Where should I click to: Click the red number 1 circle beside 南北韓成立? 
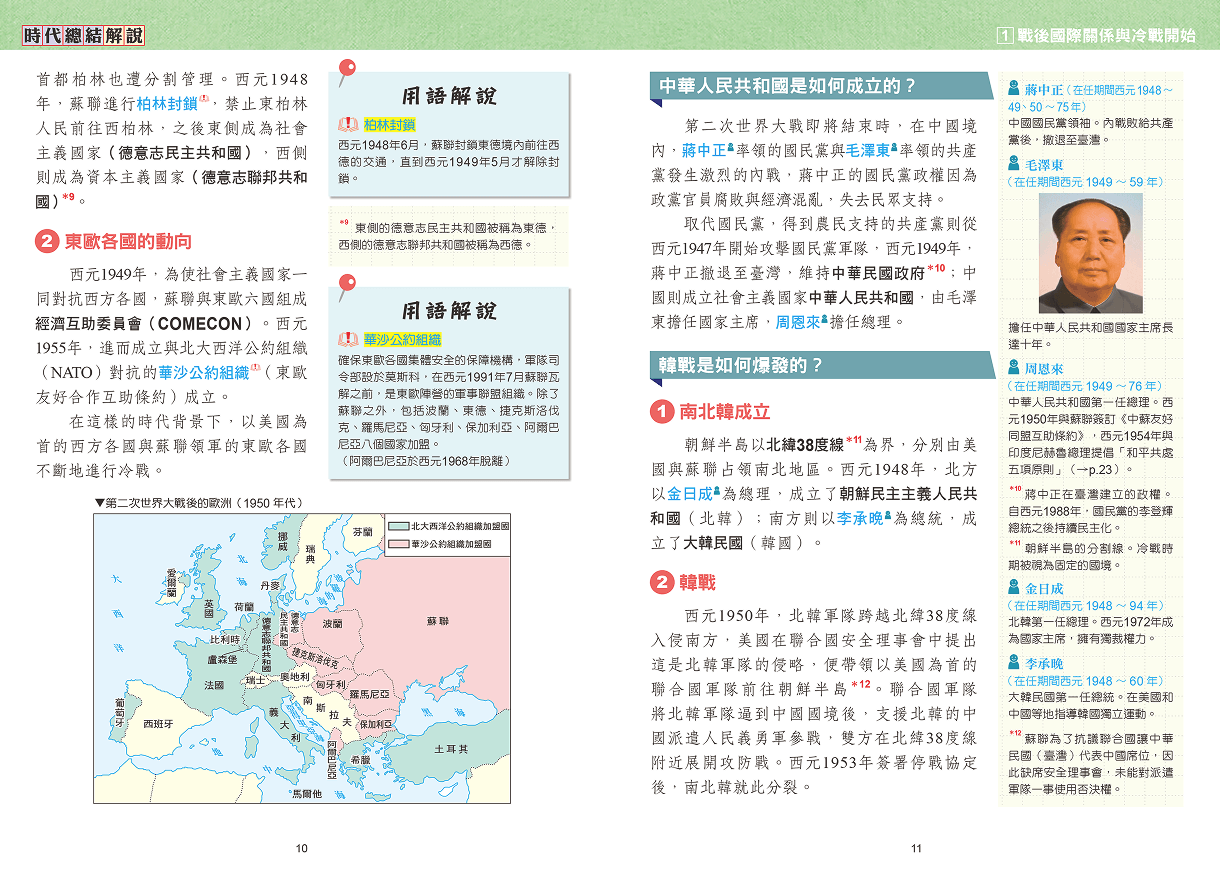pyautogui.click(x=662, y=411)
